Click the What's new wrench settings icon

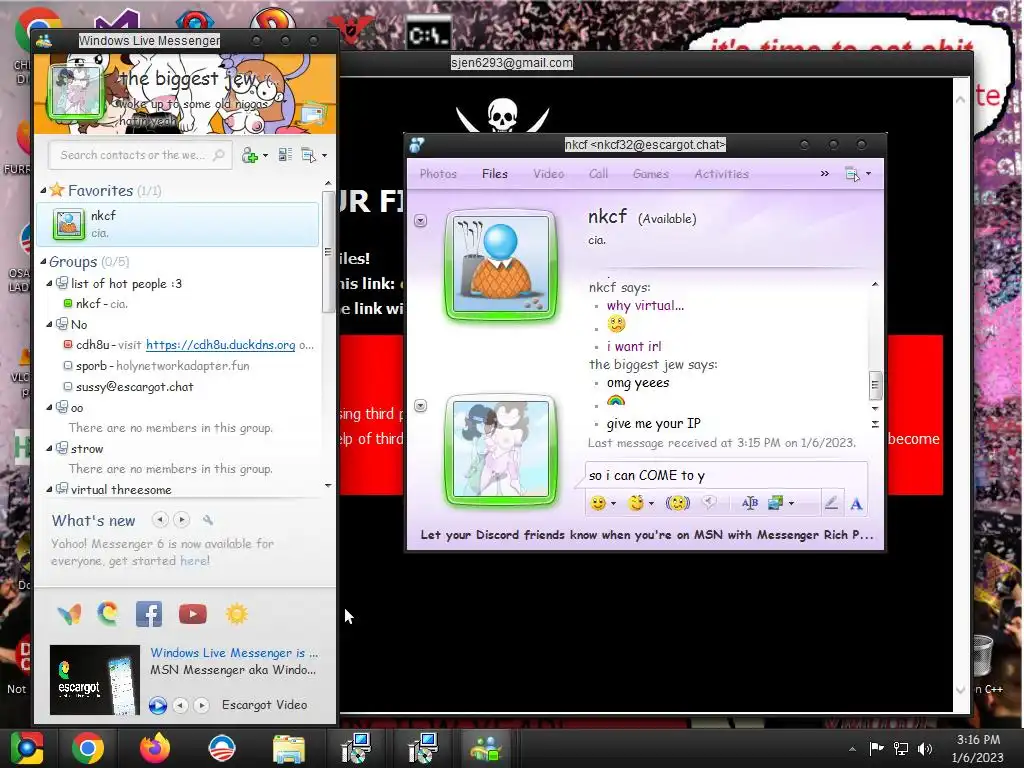tap(208, 520)
